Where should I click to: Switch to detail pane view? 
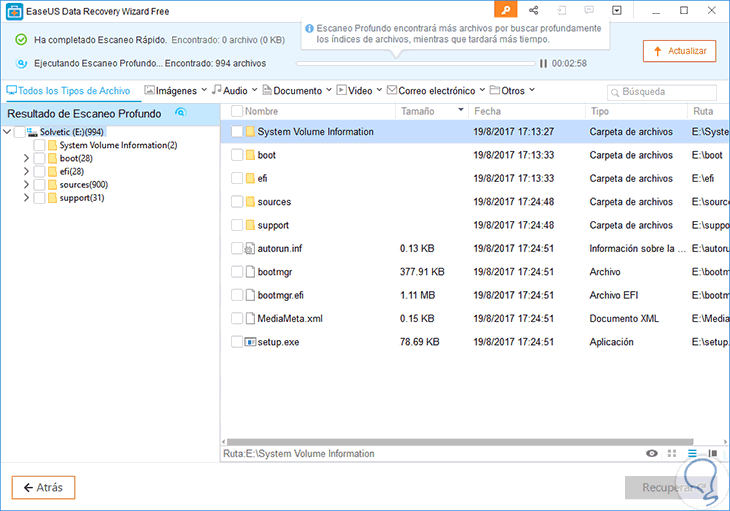[712, 453]
